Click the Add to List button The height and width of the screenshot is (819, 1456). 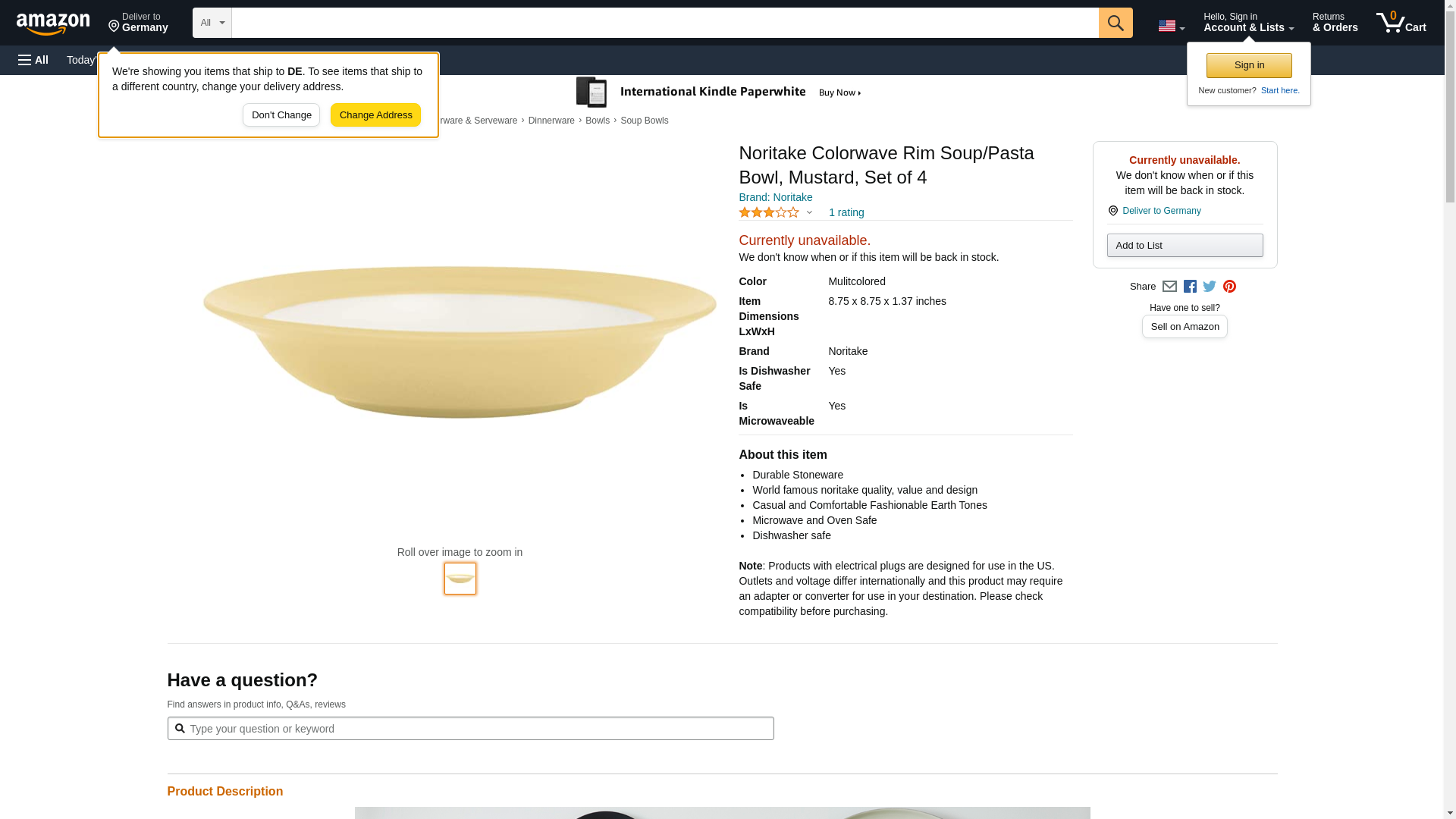(x=1185, y=246)
